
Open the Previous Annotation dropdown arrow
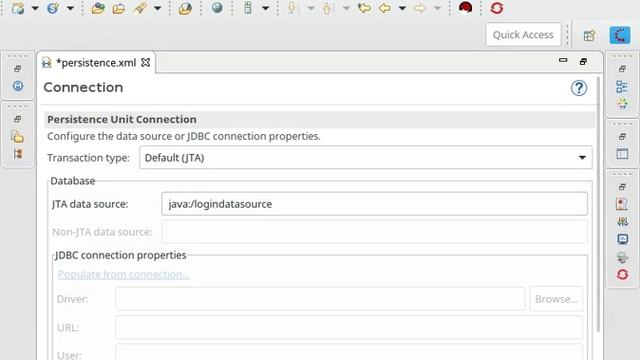pos(346,8)
